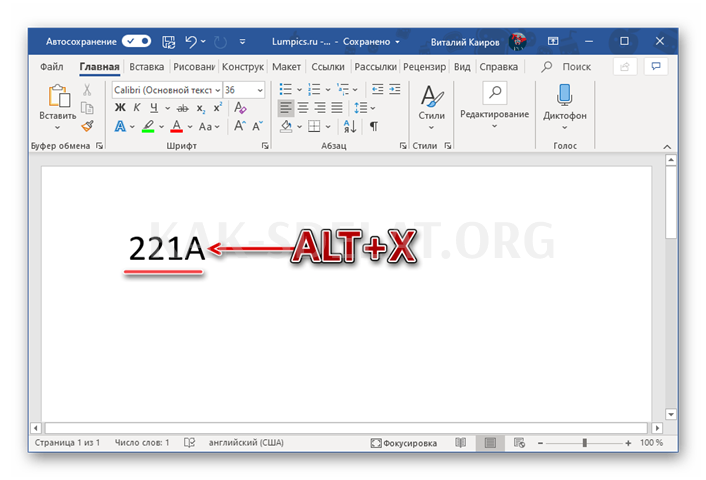
Task: Toggle superscript formatting
Action: 217,108
